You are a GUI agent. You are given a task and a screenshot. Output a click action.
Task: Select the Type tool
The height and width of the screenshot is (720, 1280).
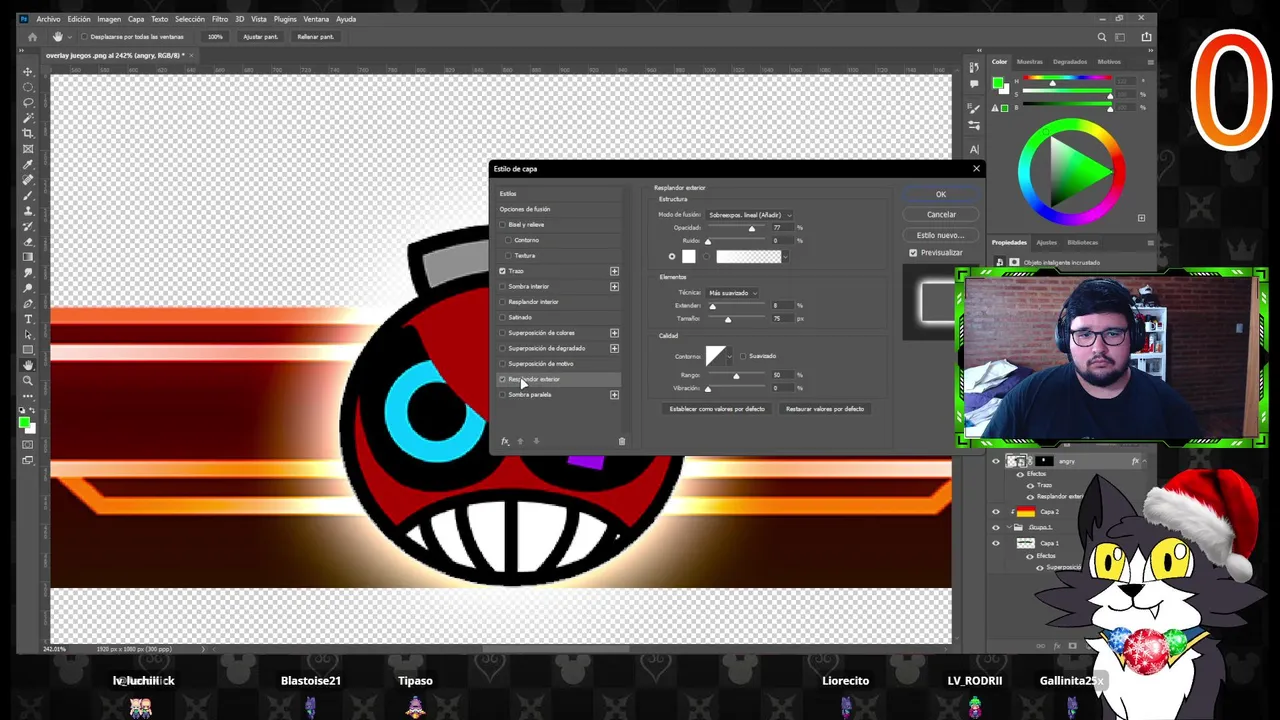coord(28,319)
